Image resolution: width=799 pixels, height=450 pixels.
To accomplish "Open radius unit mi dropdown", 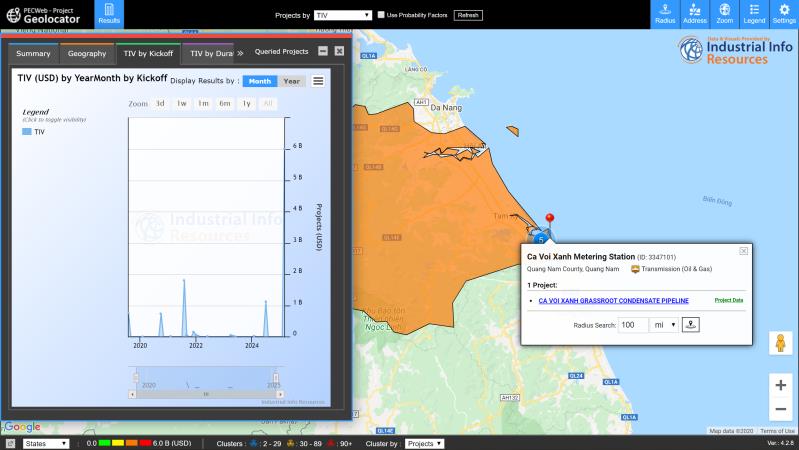I will pos(664,325).
